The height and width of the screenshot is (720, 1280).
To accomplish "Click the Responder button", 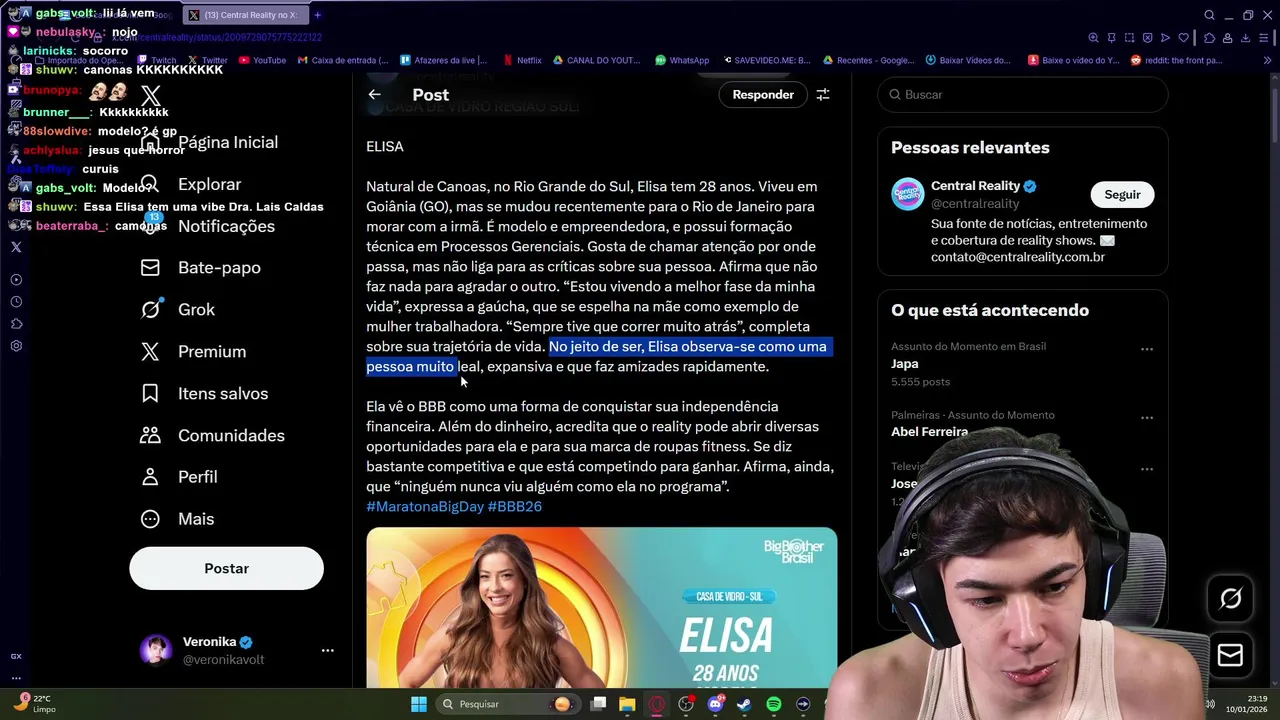I will pyautogui.click(x=763, y=95).
